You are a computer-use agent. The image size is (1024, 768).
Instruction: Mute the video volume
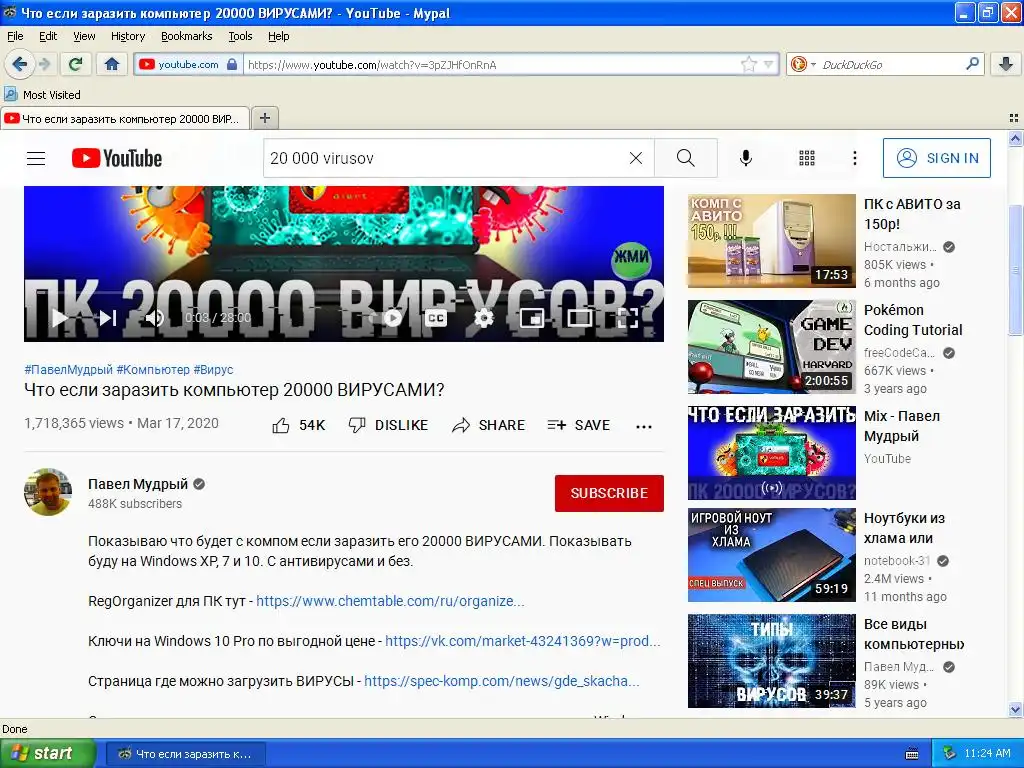click(x=154, y=318)
